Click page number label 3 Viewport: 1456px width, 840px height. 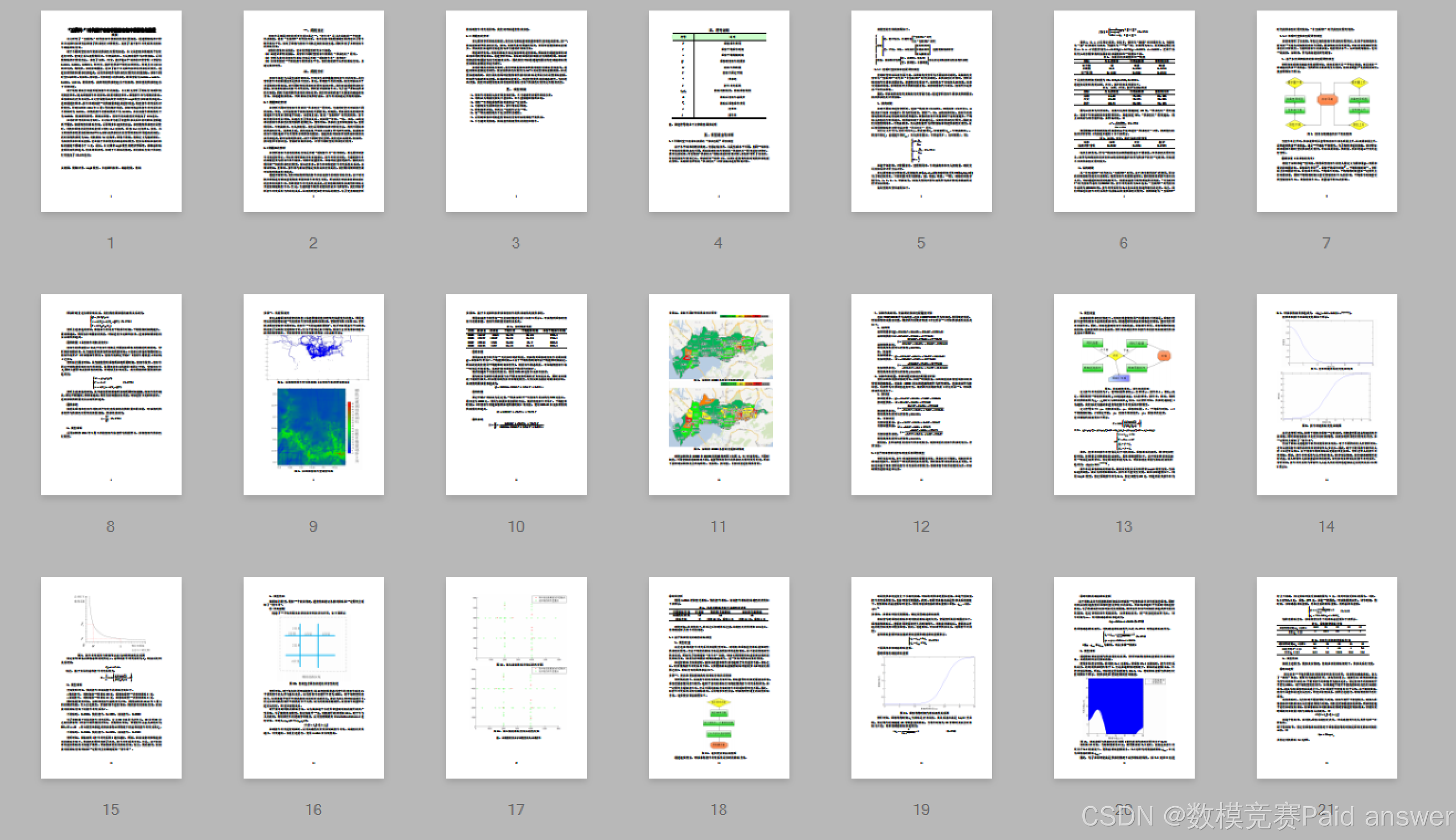(x=516, y=243)
